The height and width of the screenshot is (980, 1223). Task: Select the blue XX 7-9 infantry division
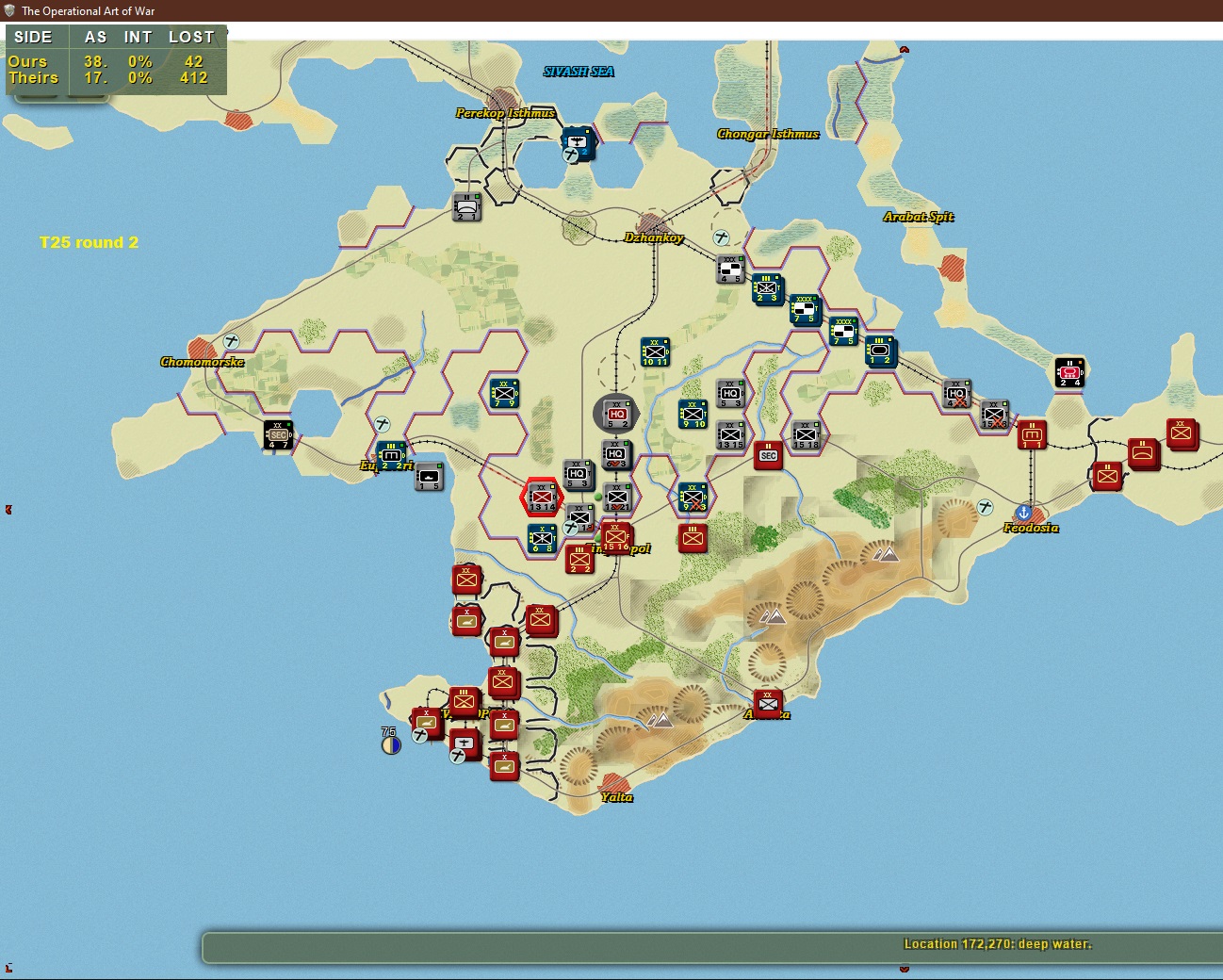coord(504,394)
